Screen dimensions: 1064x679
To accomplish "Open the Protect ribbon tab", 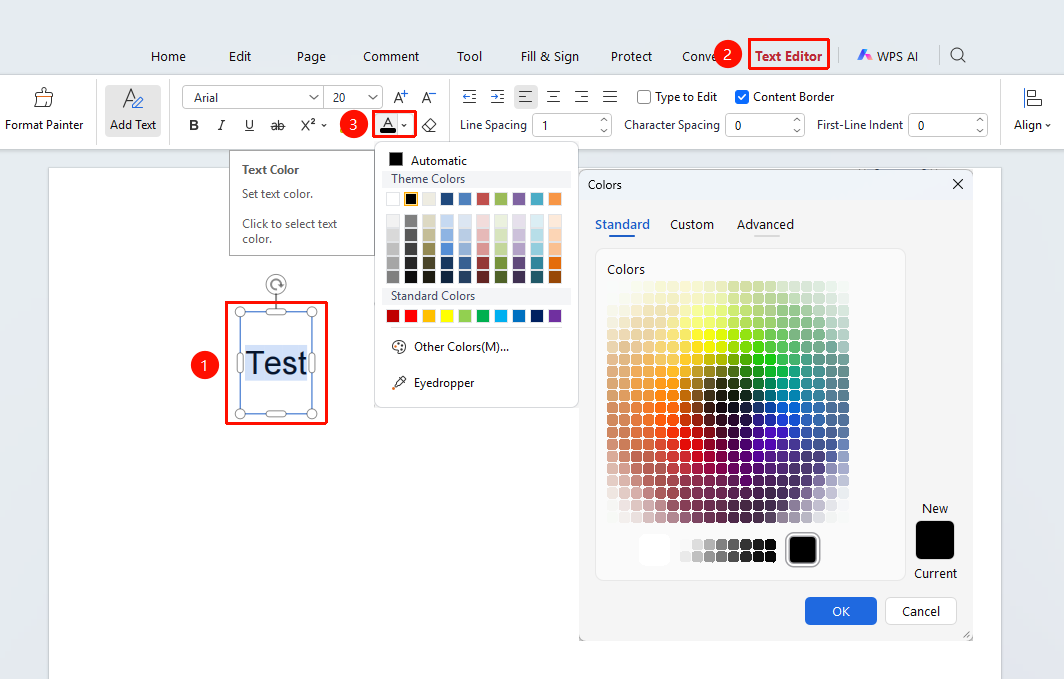I will 631,56.
